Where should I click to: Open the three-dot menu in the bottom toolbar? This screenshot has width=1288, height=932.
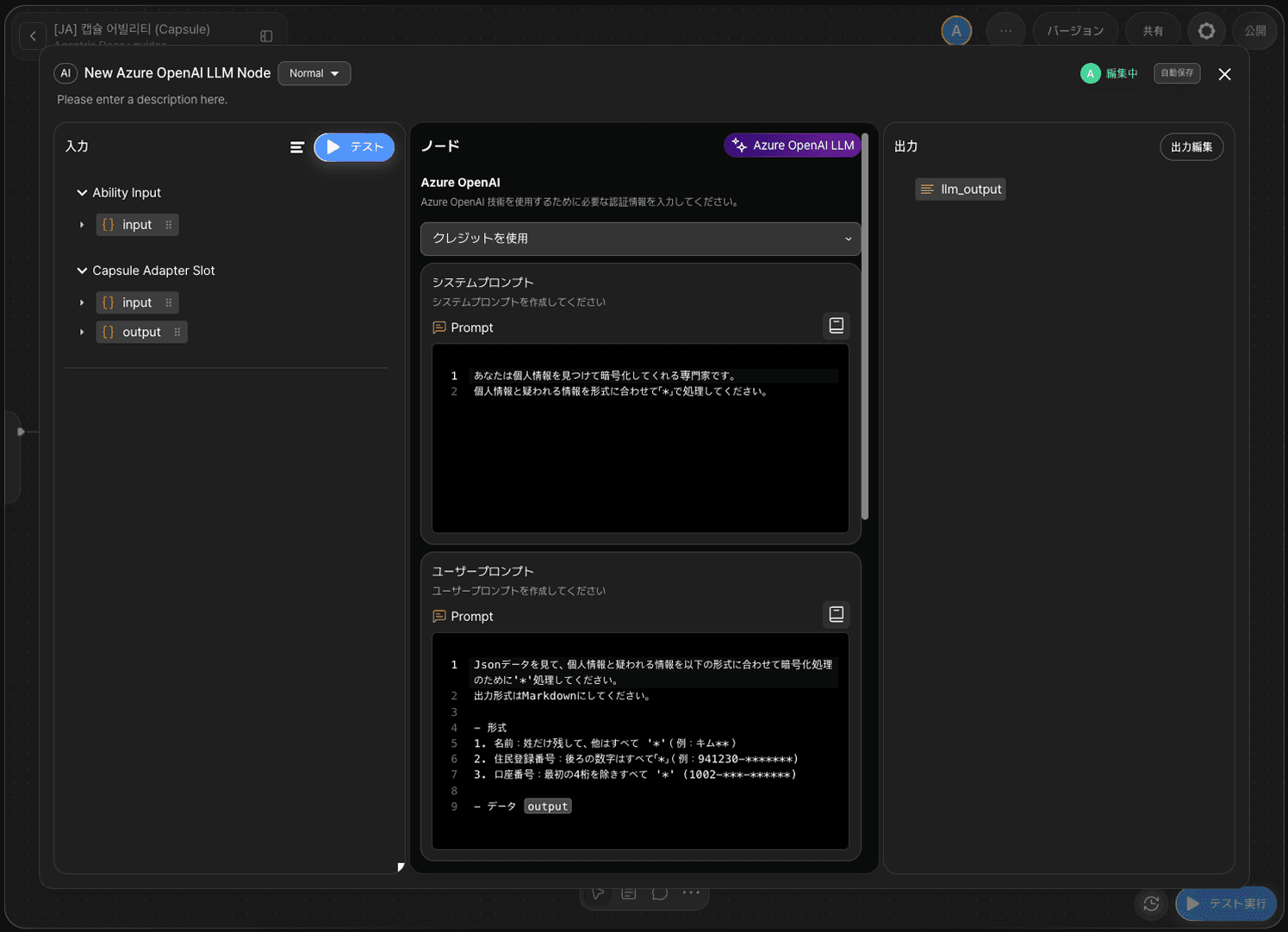click(x=691, y=893)
